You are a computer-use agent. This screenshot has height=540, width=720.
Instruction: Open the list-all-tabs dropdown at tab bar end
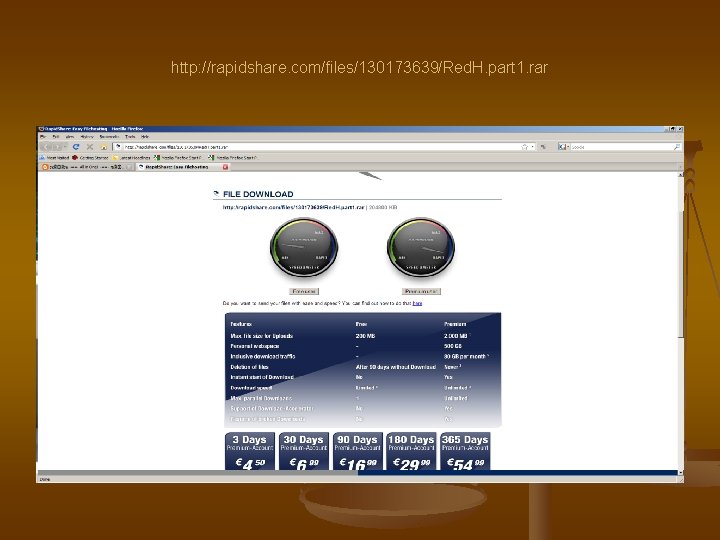point(681,167)
